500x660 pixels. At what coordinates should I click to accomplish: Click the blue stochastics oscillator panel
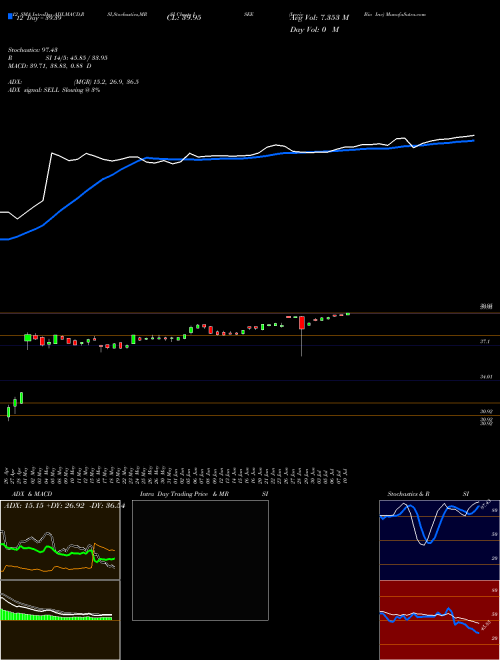[x=439, y=540]
